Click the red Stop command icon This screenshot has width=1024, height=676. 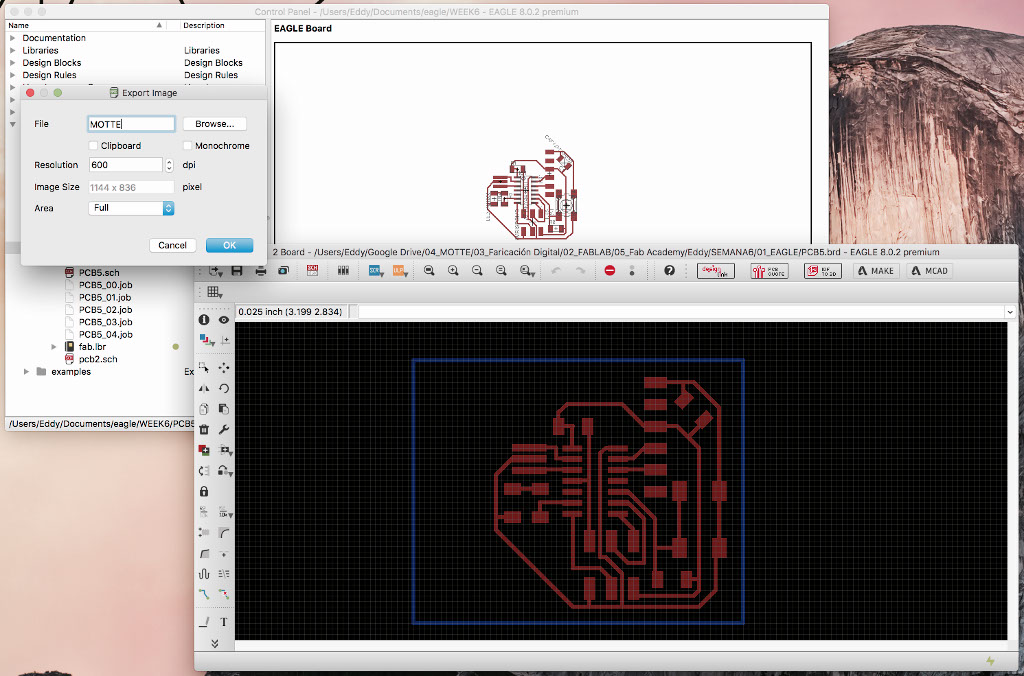[610, 270]
